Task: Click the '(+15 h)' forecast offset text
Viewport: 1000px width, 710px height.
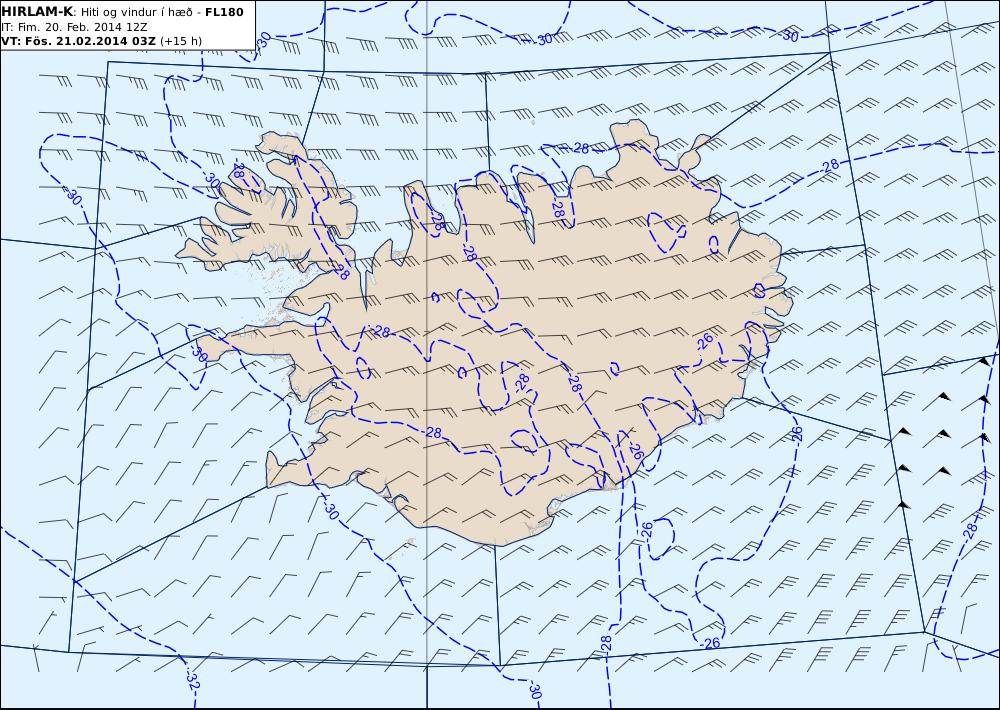Action: (x=180, y=41)
